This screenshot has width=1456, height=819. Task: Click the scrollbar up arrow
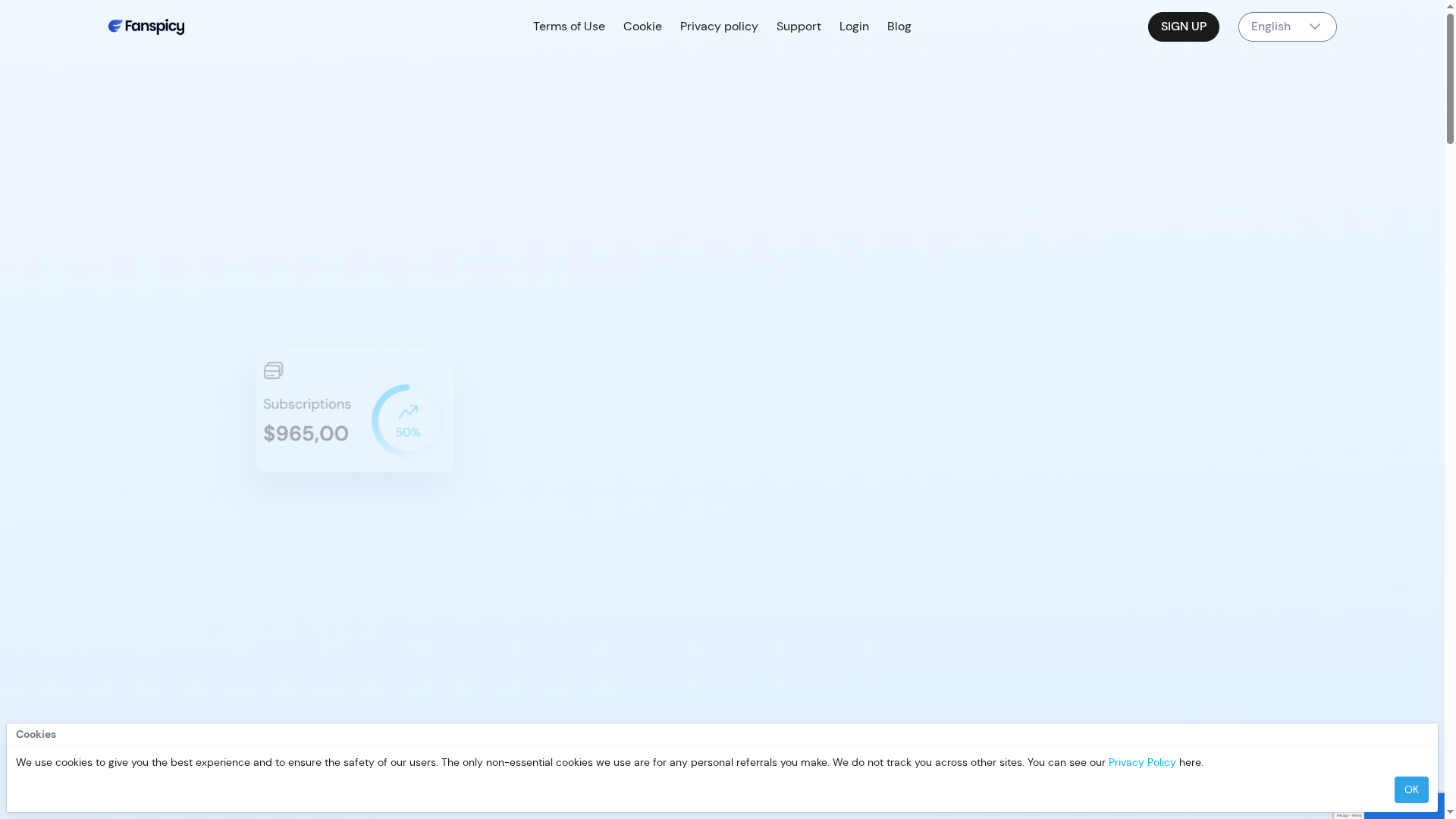(1450, 6)
